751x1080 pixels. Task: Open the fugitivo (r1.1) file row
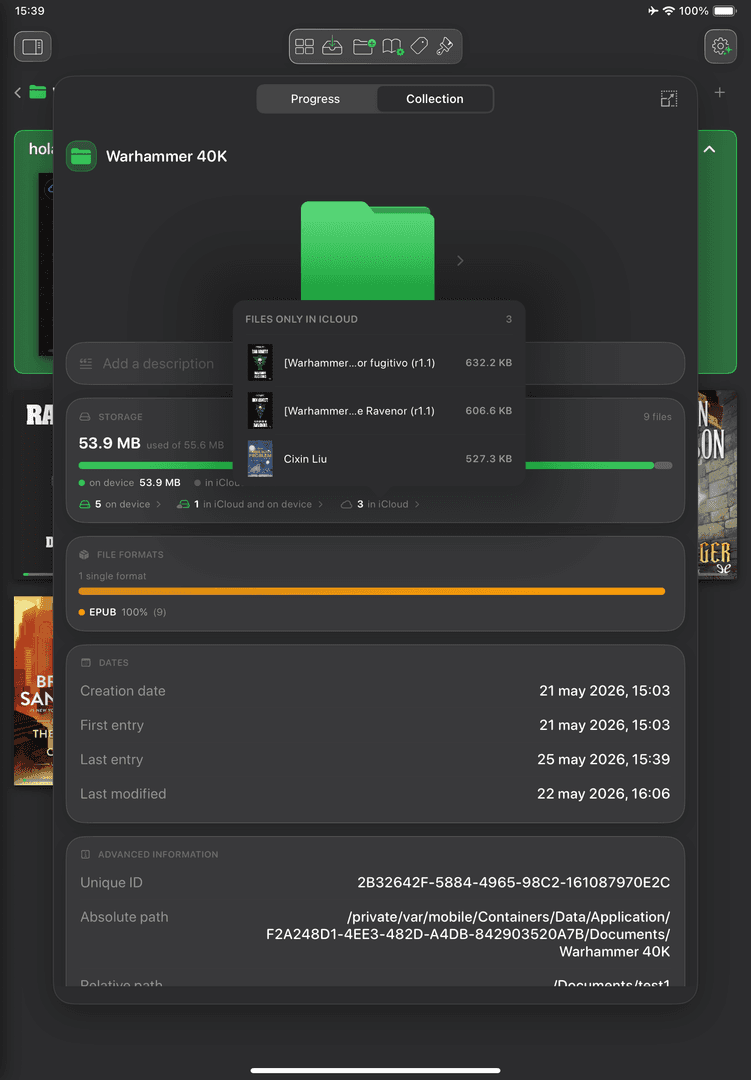[379, 362]
